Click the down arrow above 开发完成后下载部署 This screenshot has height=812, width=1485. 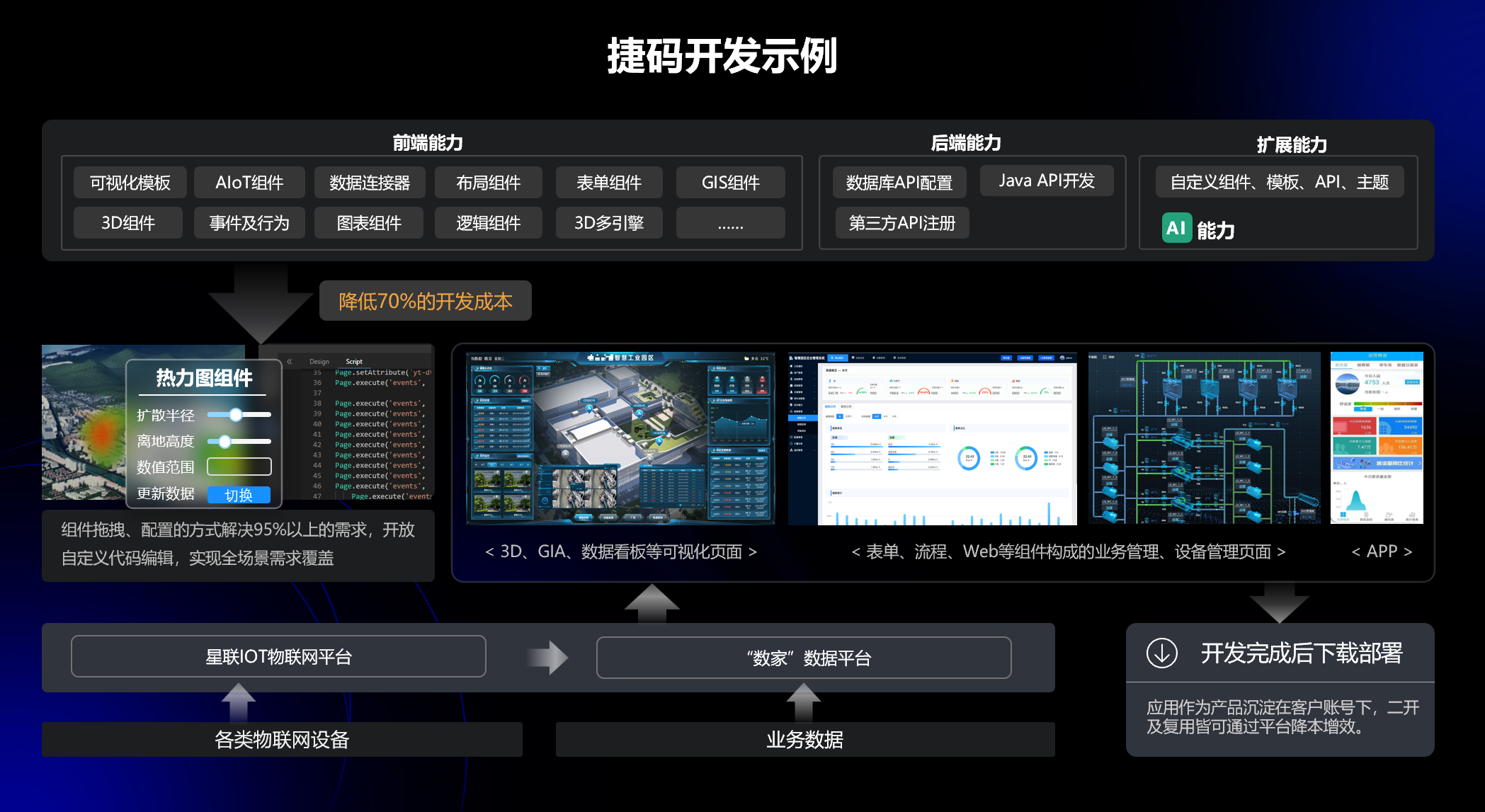pyautogui.click(x=1279, y=602)
